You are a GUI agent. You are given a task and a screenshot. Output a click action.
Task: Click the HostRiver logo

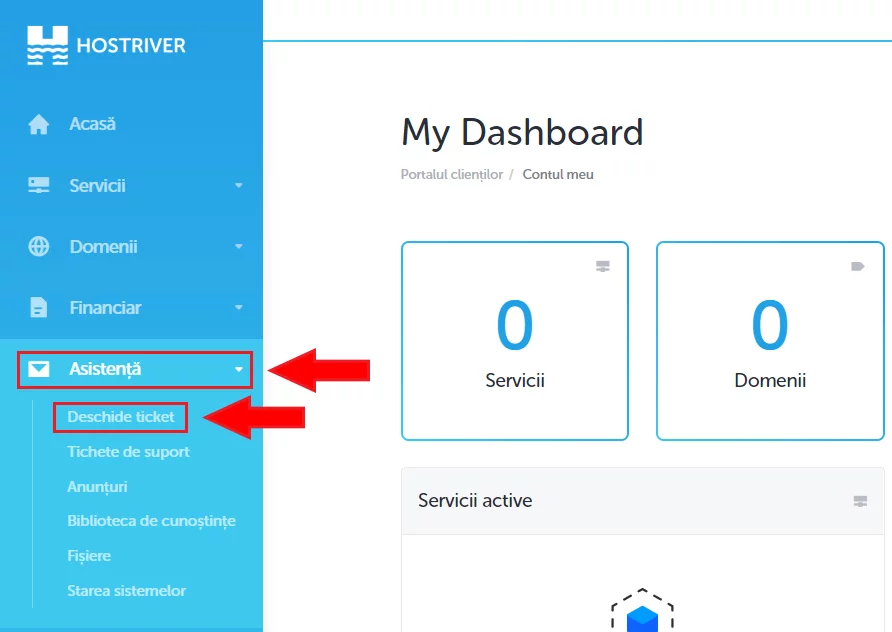pos(106,46)
